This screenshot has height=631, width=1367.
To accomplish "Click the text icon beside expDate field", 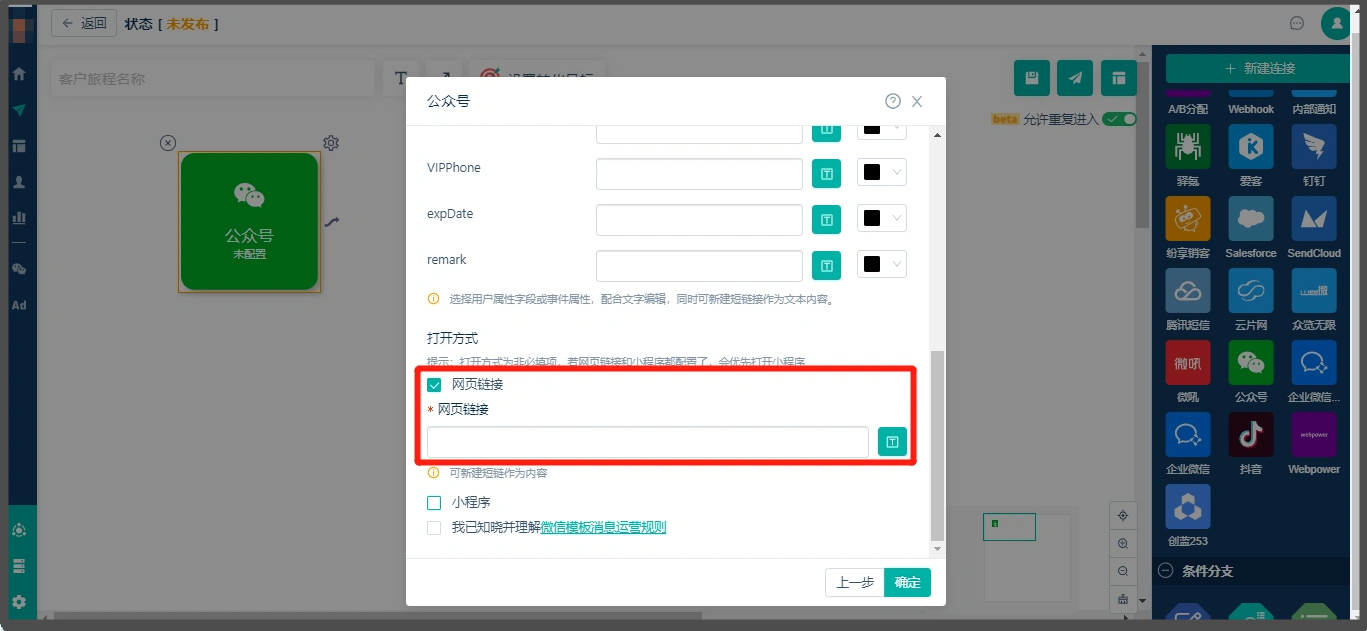I will 826,219.
